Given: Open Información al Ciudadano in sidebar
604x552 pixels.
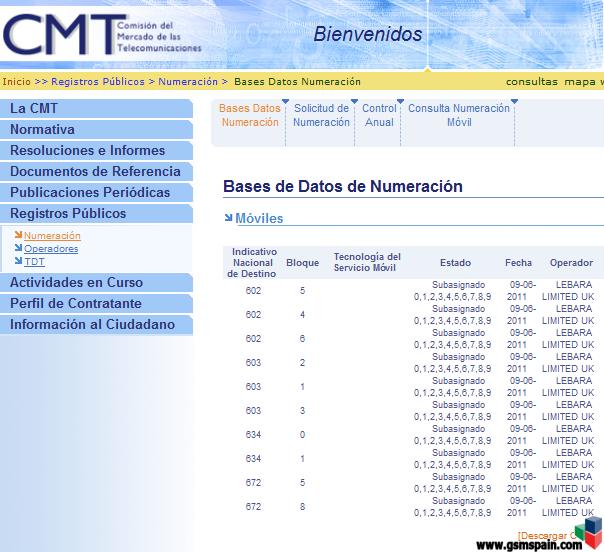Looking at the screenshot, I should tap(96, 324).
